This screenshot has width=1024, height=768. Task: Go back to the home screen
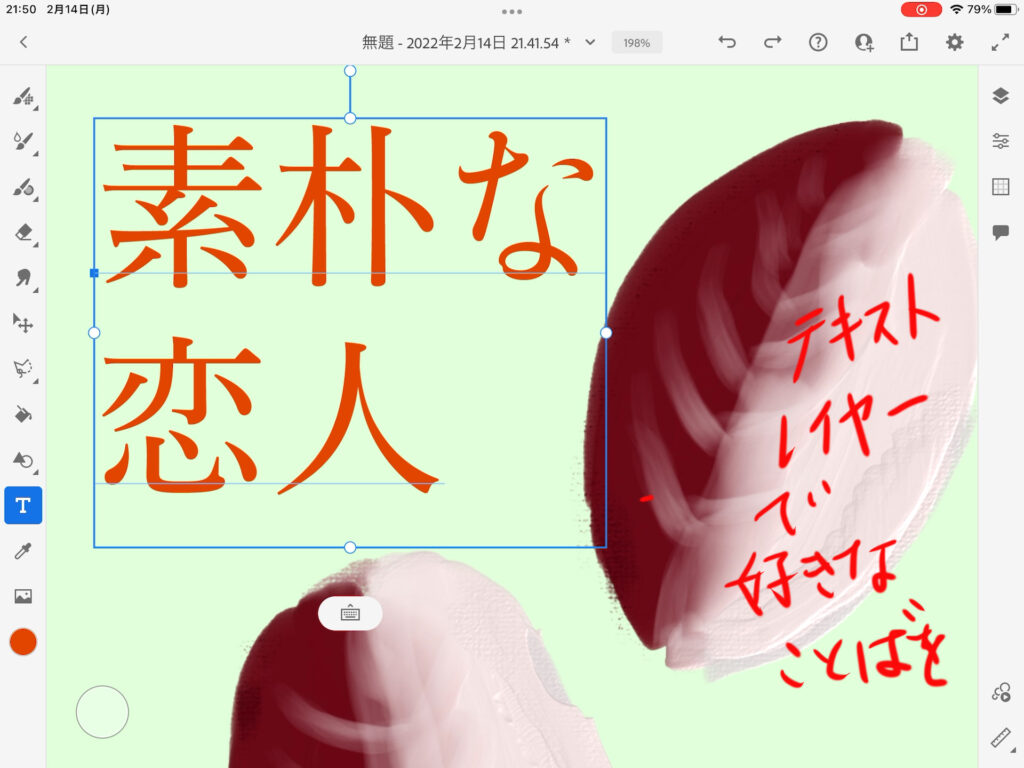tap(23, 42)
